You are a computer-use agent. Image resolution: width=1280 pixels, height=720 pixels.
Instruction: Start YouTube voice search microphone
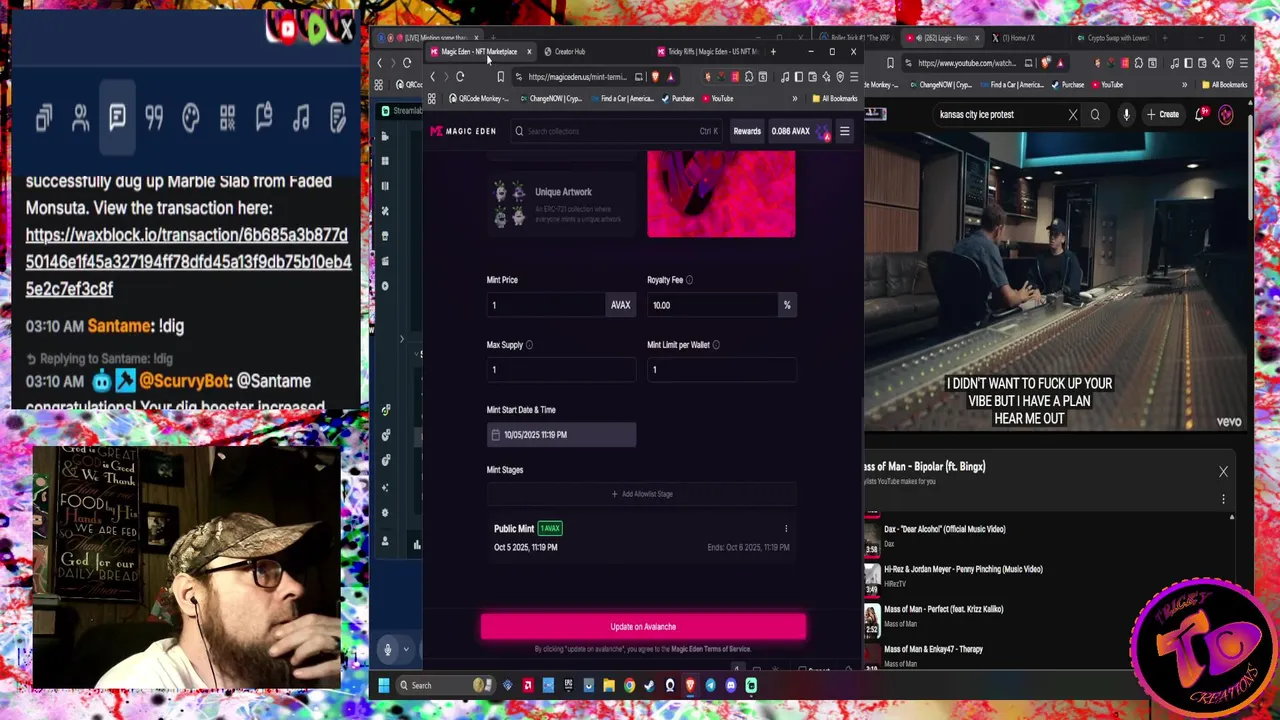1126,115
